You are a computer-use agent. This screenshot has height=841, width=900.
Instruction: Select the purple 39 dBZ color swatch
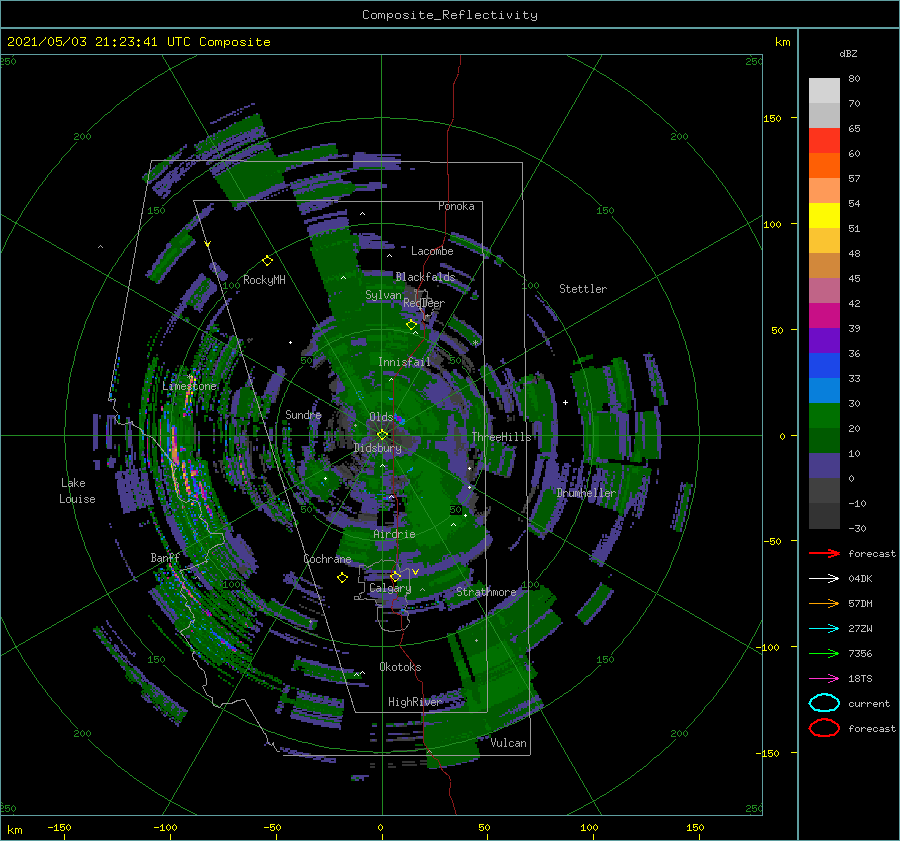(824, 340)
